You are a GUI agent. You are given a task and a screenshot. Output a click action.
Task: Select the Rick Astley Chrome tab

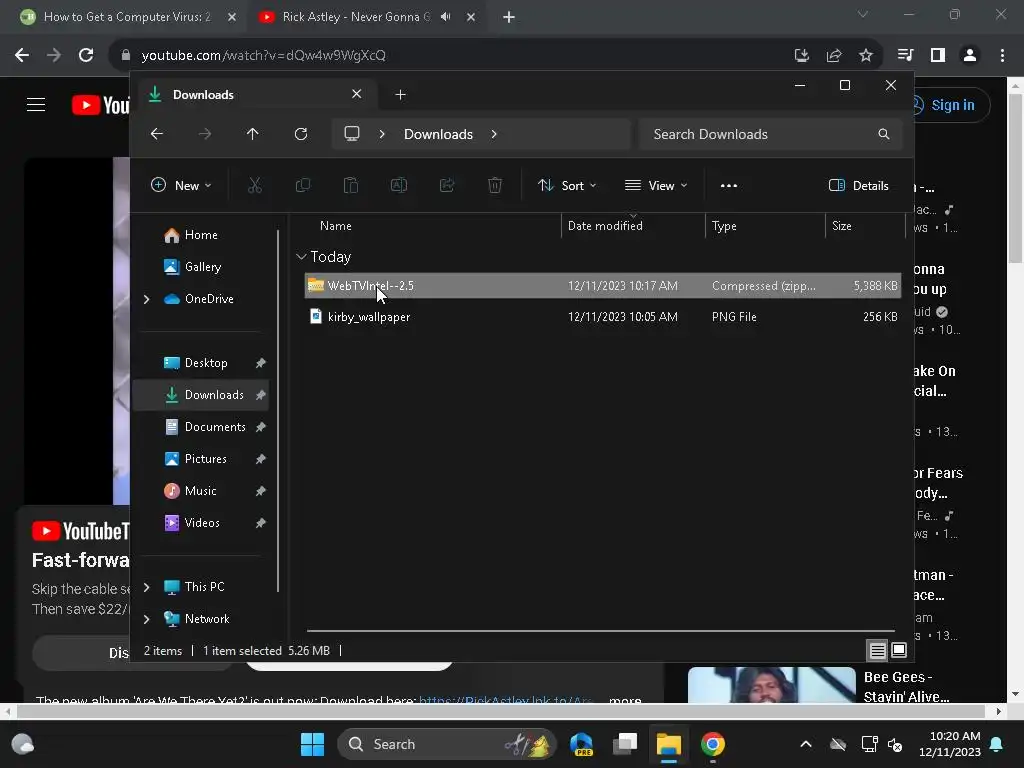tap(356, 17)
